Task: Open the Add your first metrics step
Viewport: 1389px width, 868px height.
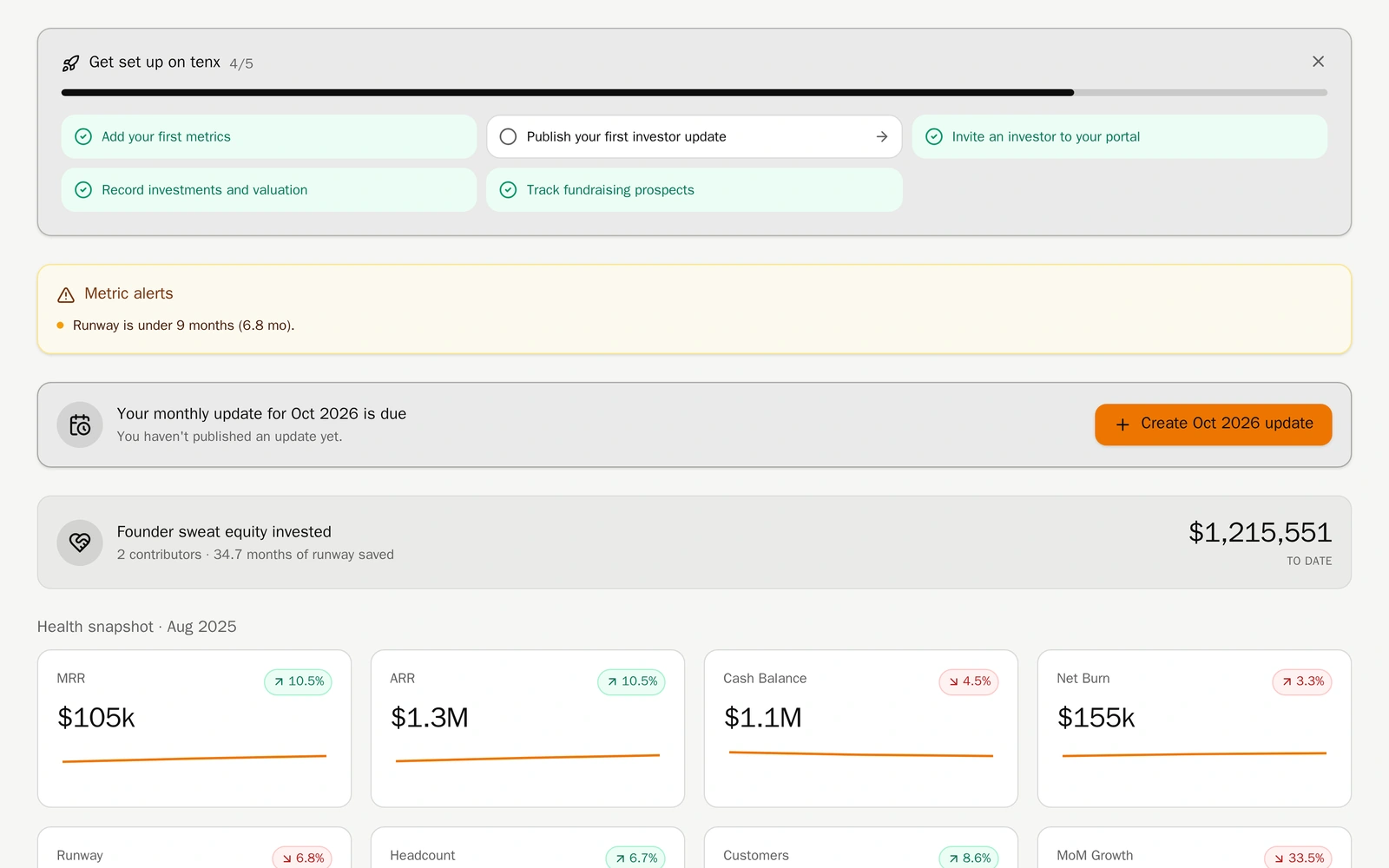Action: point(269,136)
